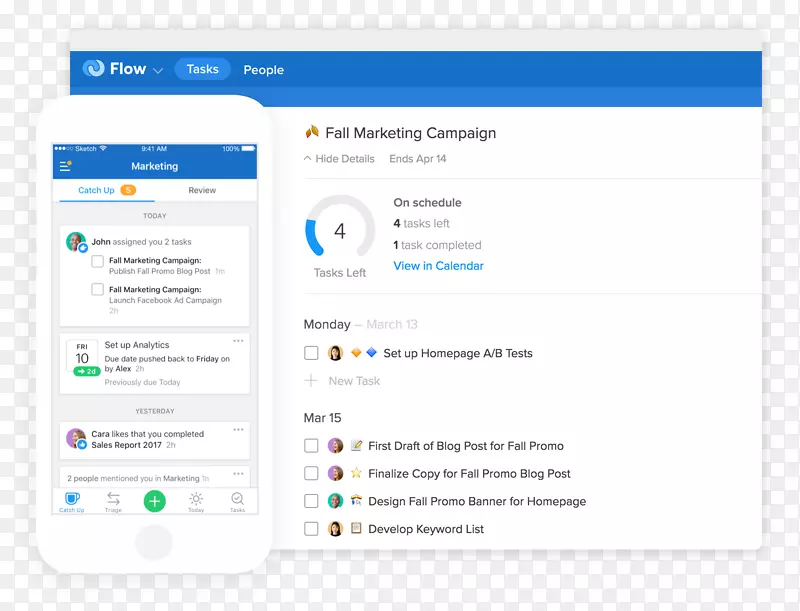
Task: Collapse details via Hide Details
Action: (x=339, y=159)
